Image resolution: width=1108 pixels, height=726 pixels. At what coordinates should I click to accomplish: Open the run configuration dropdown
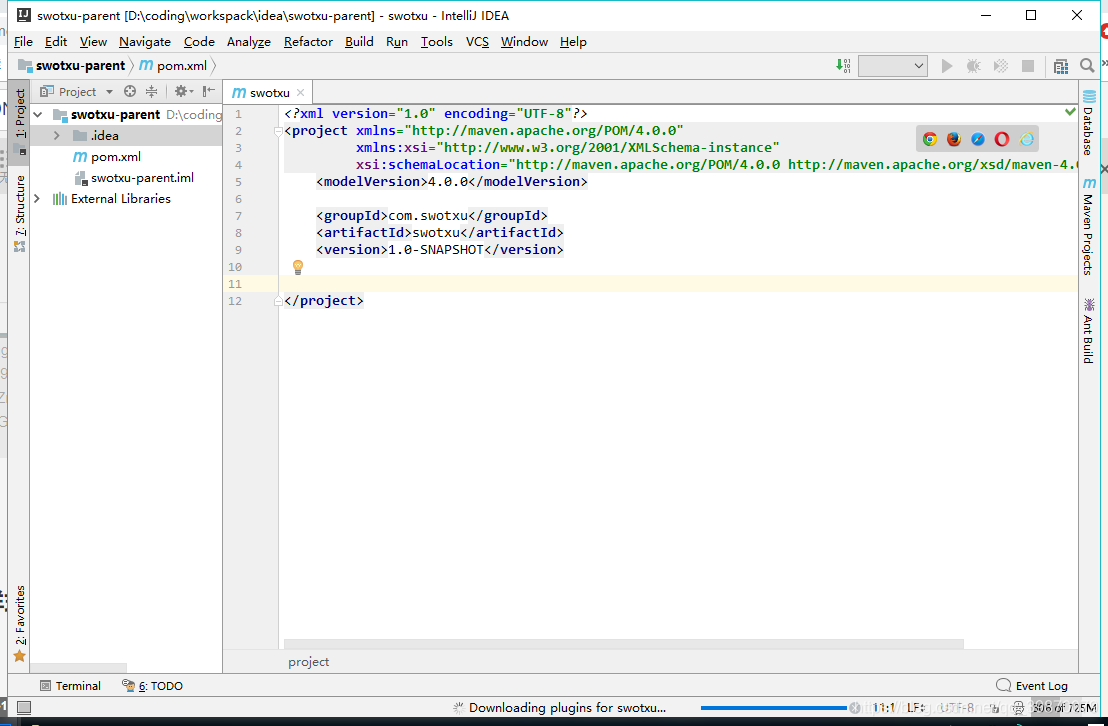(893, 66)
